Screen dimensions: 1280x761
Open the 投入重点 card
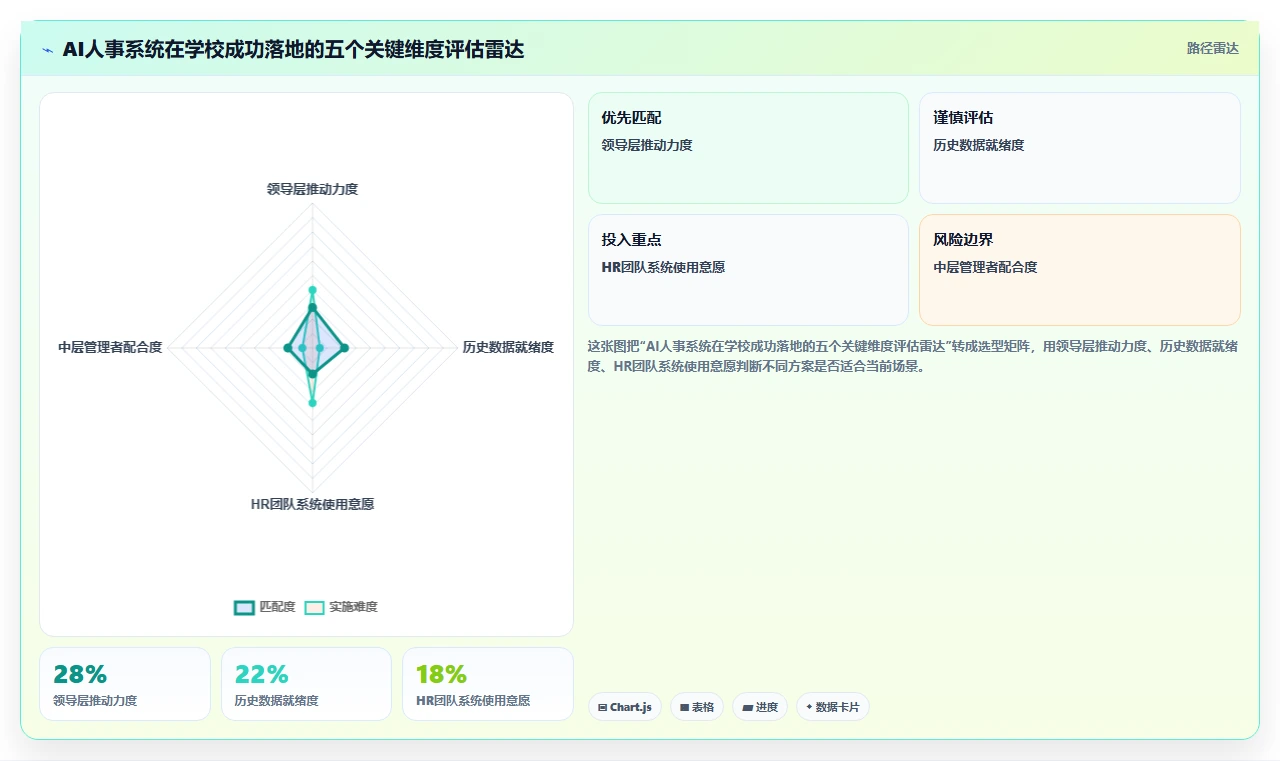click(748, 270)
